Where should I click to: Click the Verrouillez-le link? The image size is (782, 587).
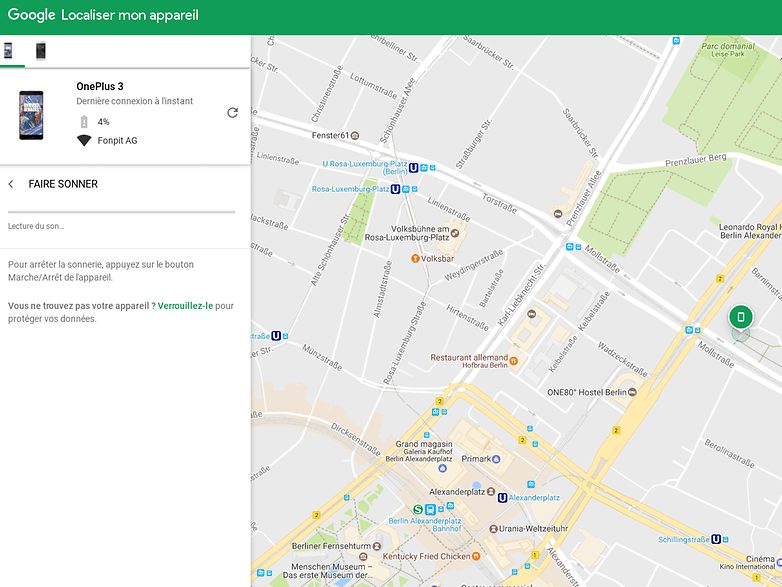pos(185,306)
